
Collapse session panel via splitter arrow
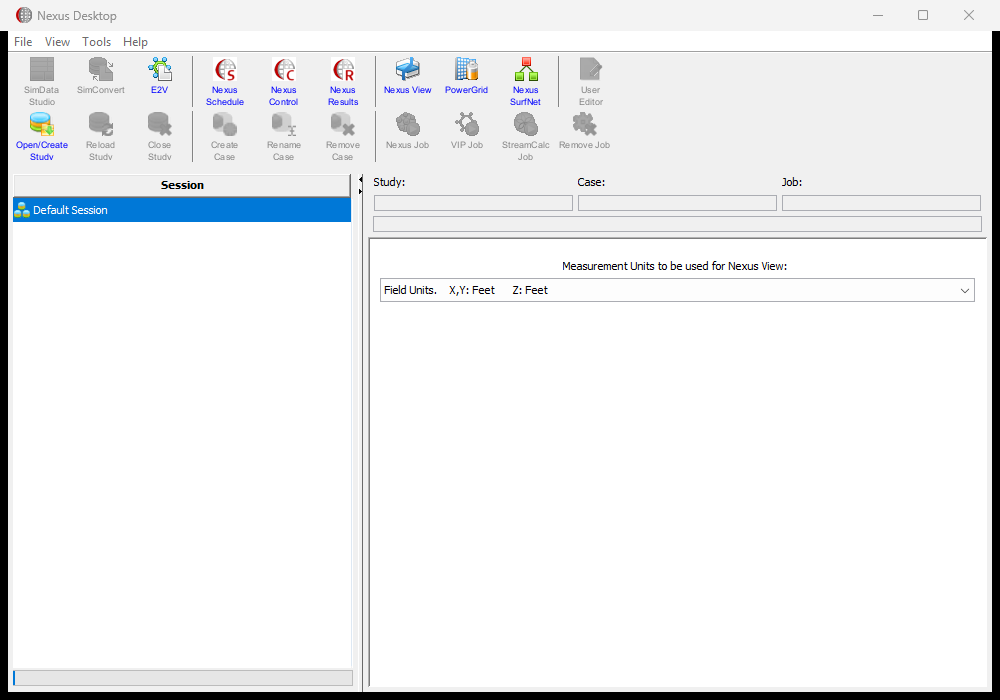[x=360, y=180]
